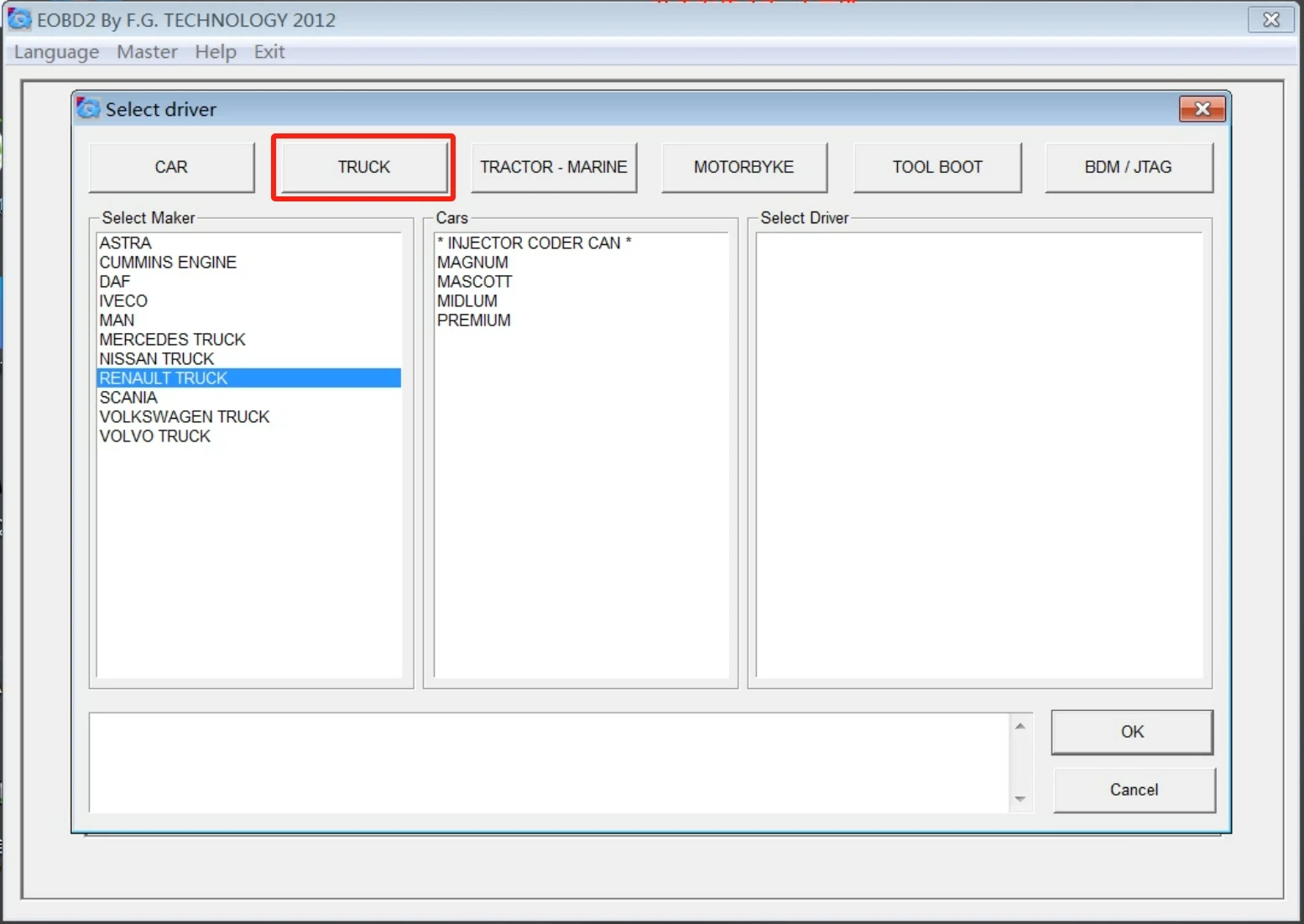Select MASCOTT in Cars list
The image size is (1304, 924).
tap(581, 281)
